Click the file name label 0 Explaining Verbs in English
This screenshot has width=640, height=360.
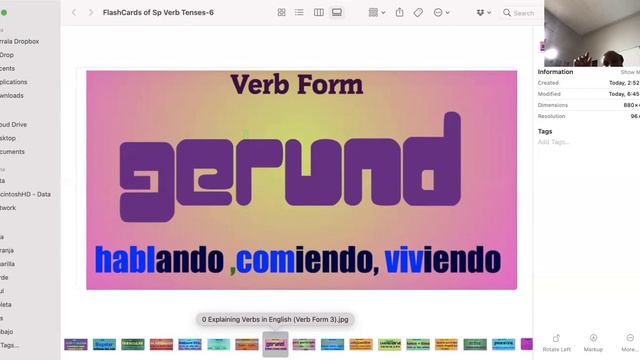coord(275,319)
